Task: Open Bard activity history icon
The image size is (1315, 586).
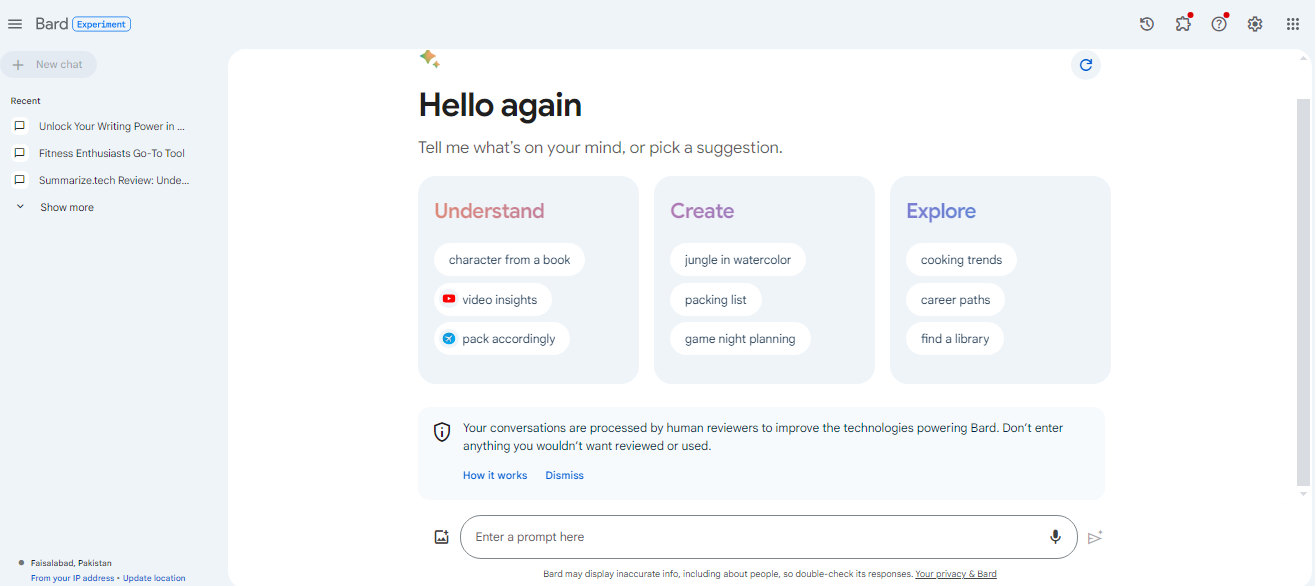Action: (x=1147, y=24)
